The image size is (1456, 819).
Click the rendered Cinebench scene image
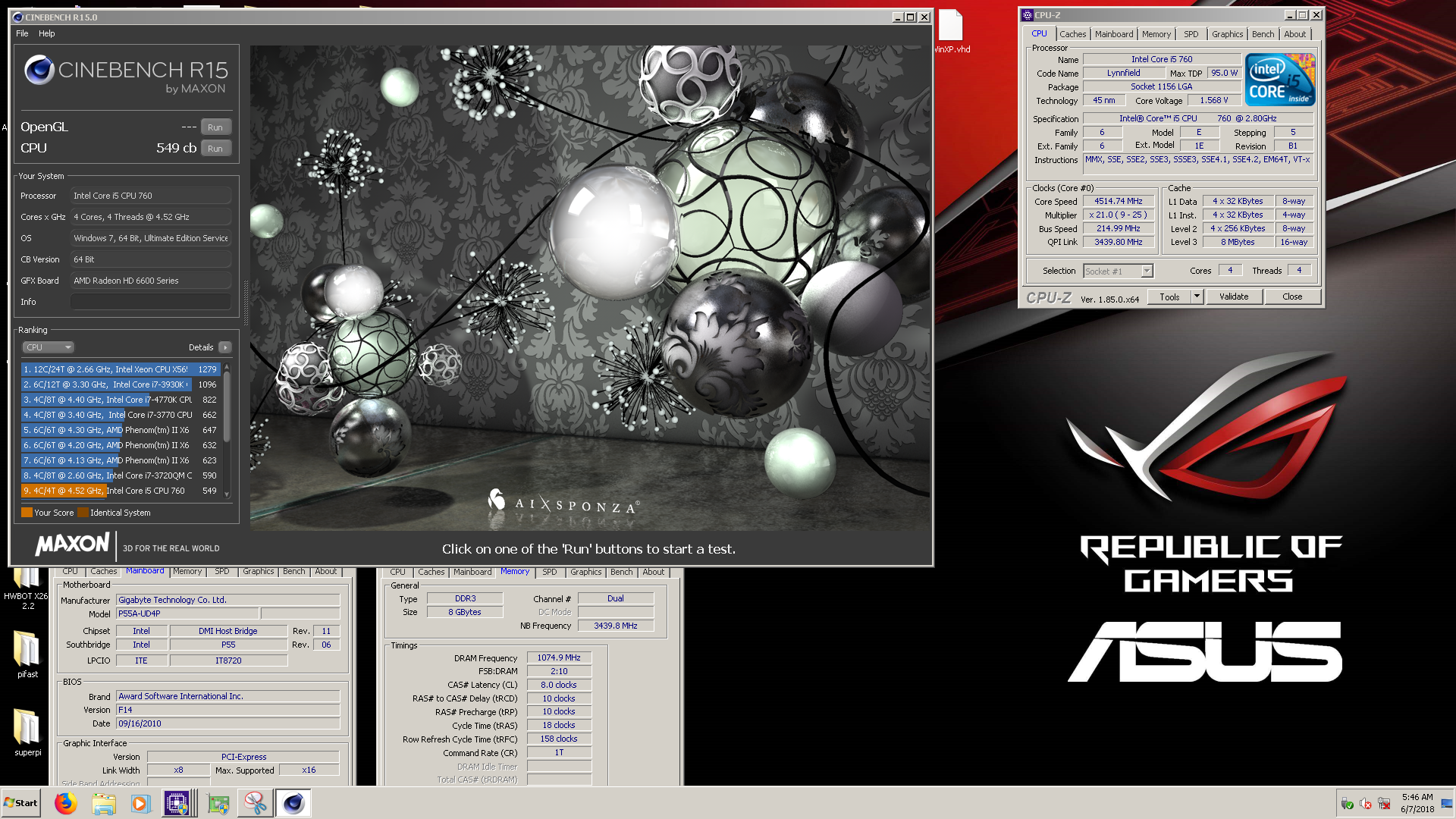point(590,288)
